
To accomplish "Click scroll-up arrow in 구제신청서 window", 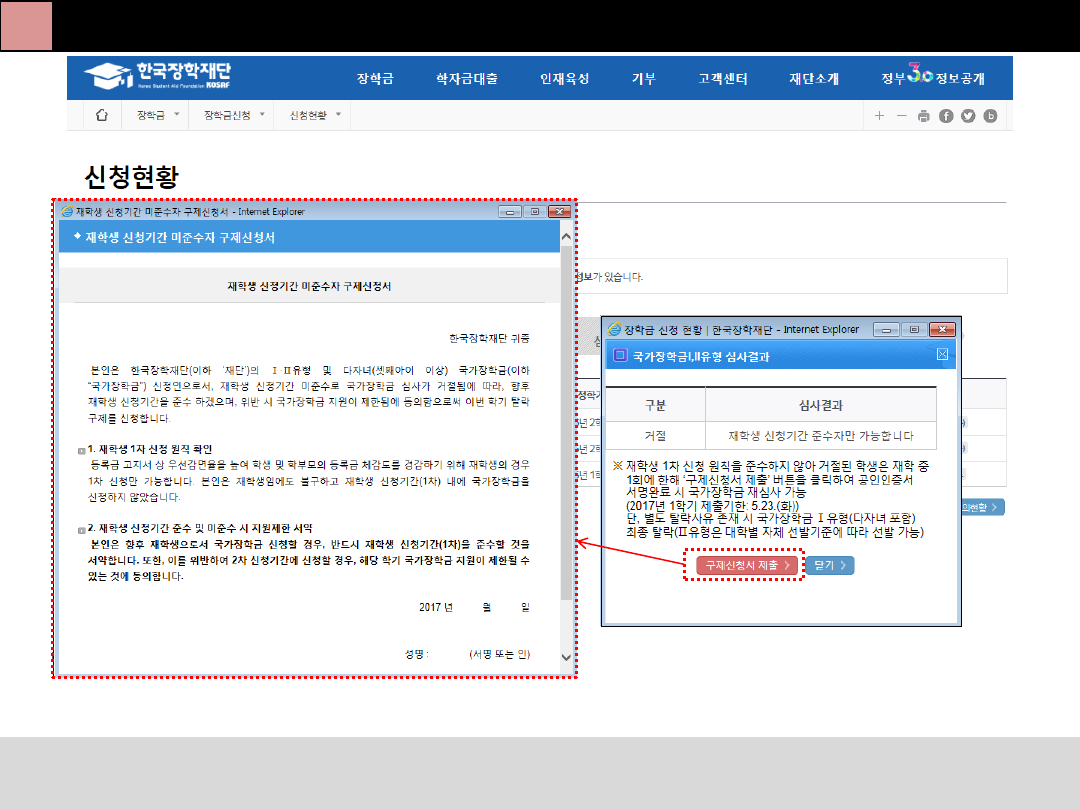I will (x=566, y=238).
